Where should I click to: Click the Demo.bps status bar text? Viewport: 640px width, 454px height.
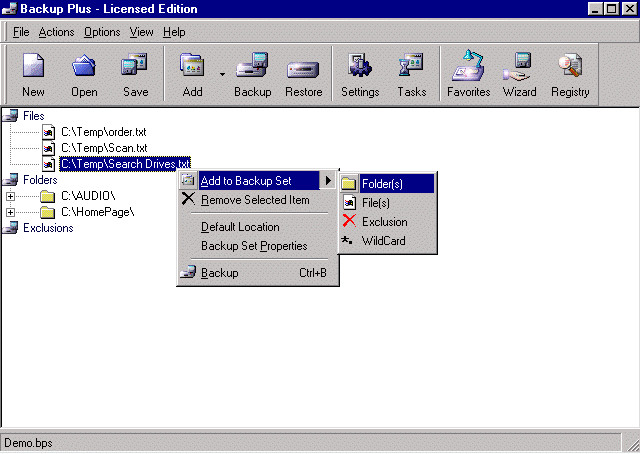(x=28, y=443)
